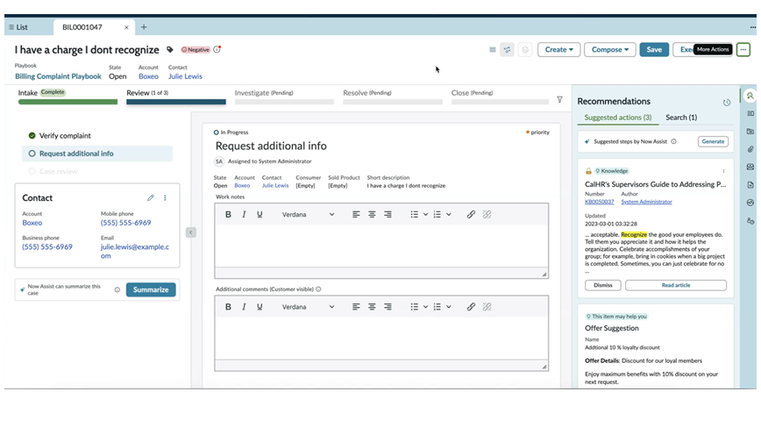Insert a numbered list in Work notes
The height and width of the screenshot is (421, 761).
[437, 214]
